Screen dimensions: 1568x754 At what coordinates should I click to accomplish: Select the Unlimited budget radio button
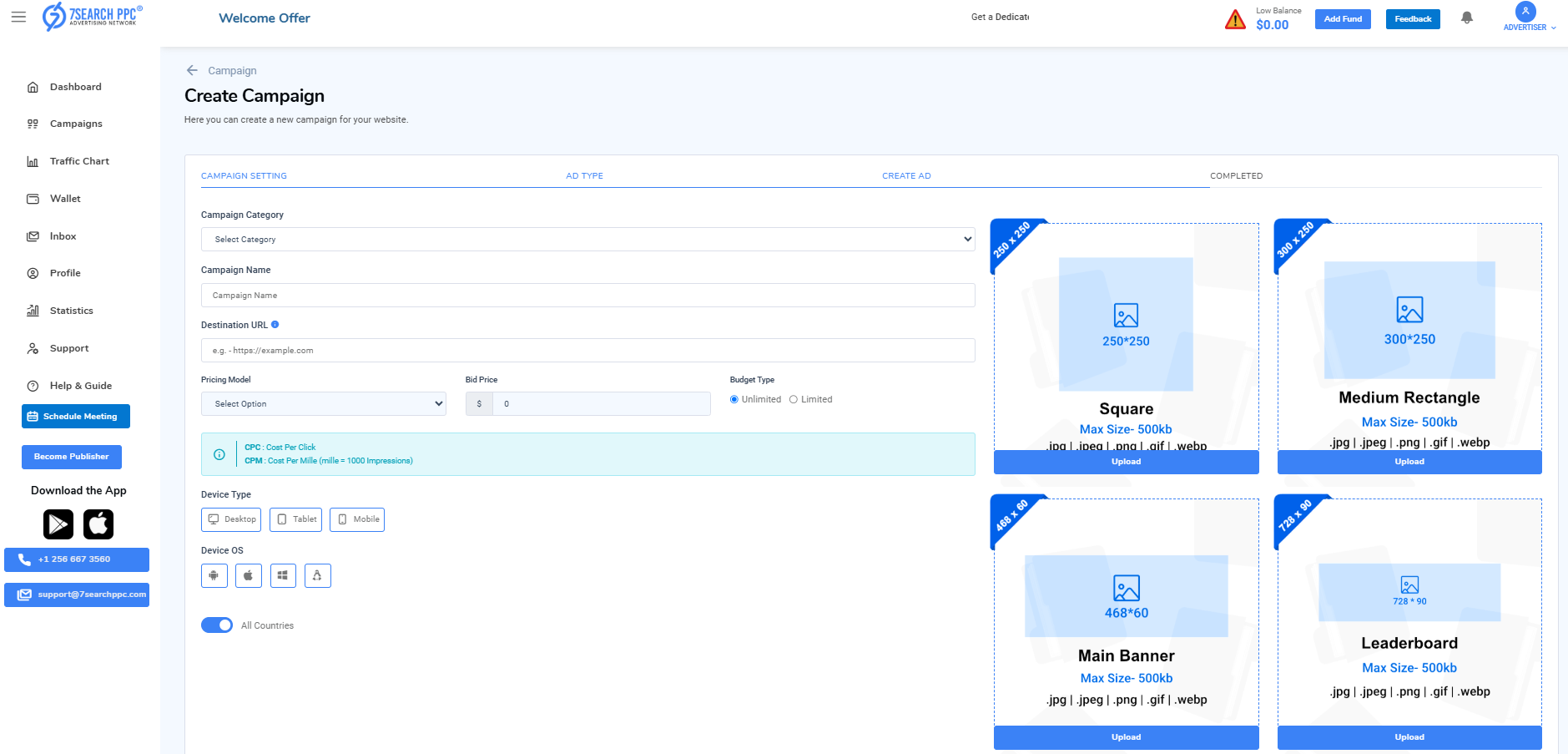[734, 399]
